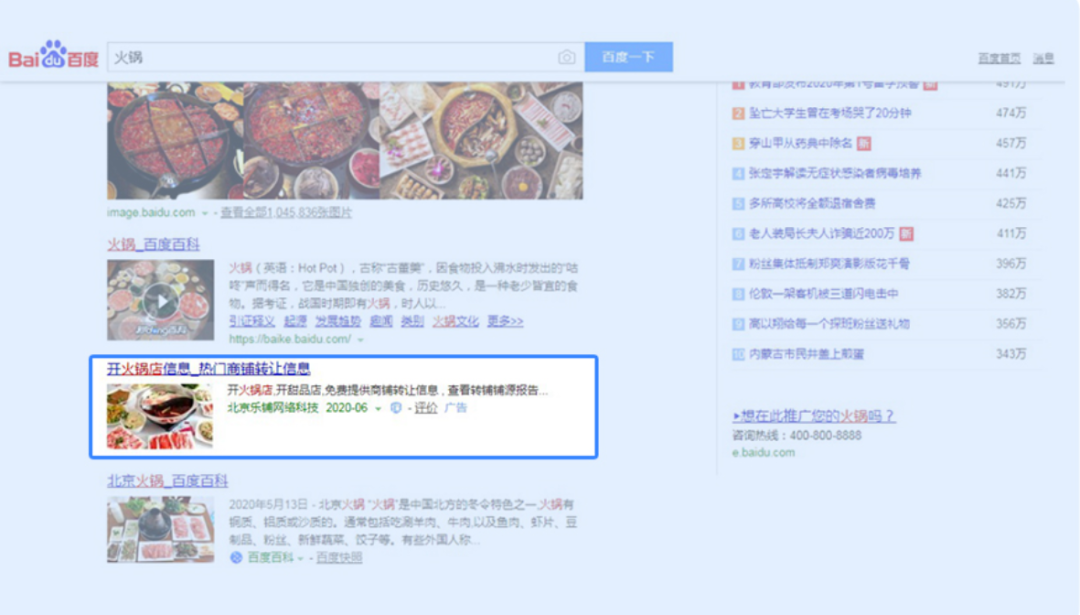Click 想在此推广您的火锅吗? promotion link

pos(813,416)
